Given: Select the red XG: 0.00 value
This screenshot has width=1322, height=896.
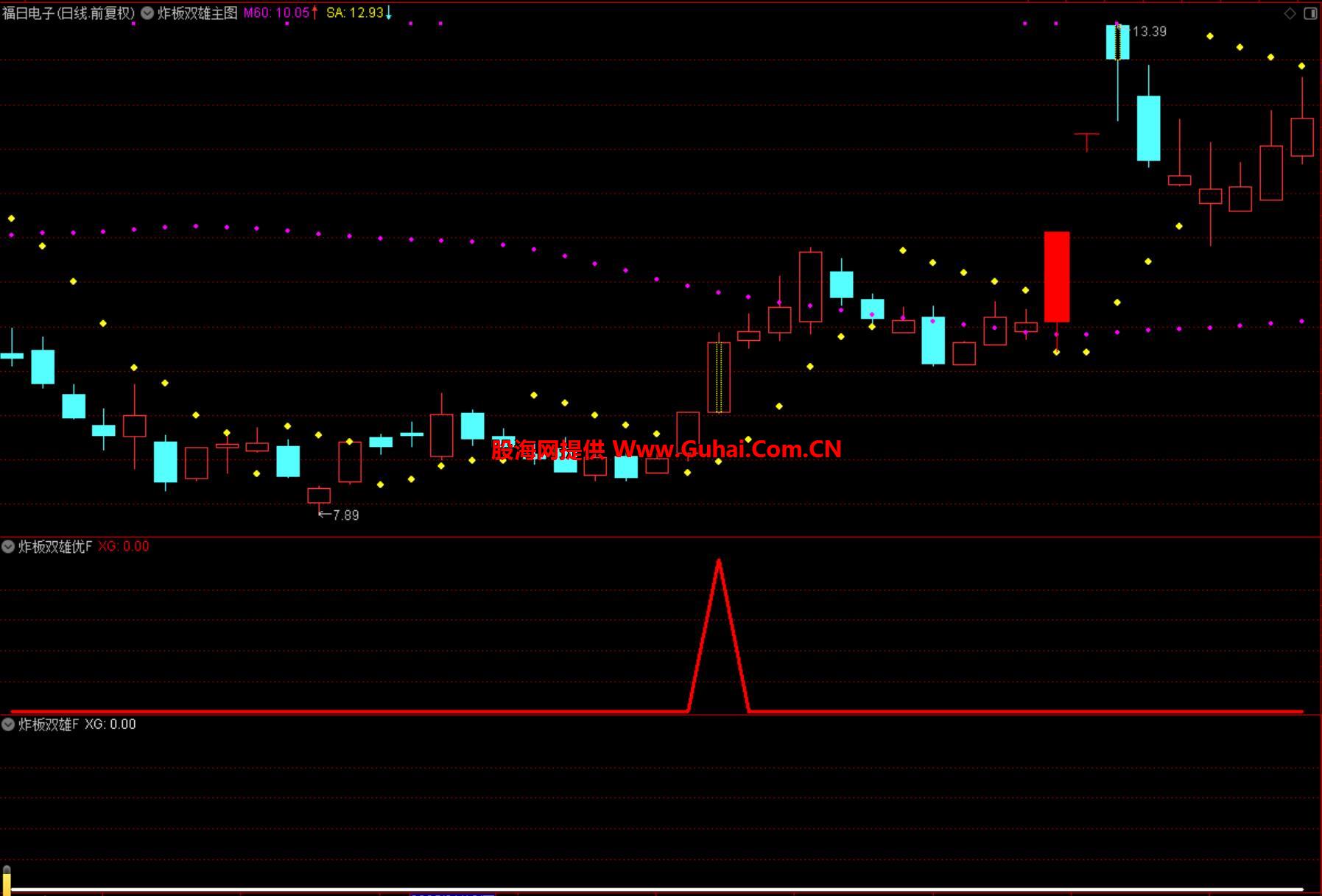Looking at the screenshot, I should point(124,546).
